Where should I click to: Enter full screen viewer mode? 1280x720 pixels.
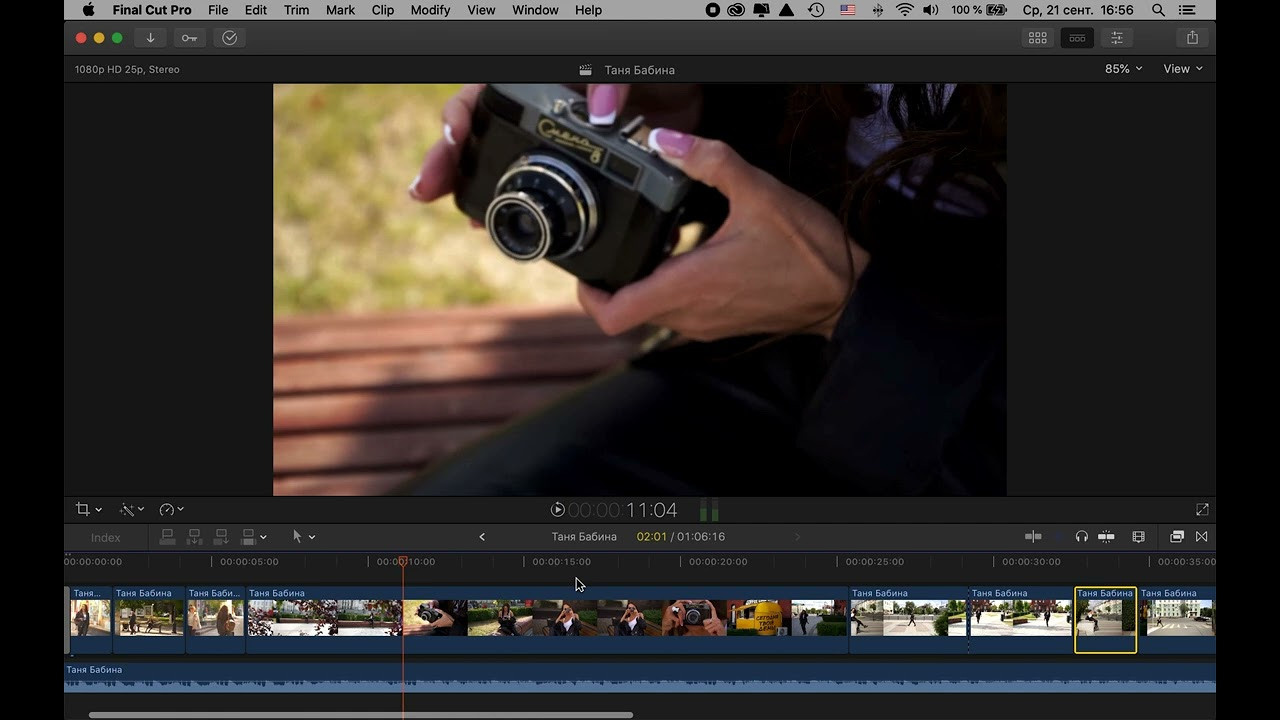(1202, 510)
